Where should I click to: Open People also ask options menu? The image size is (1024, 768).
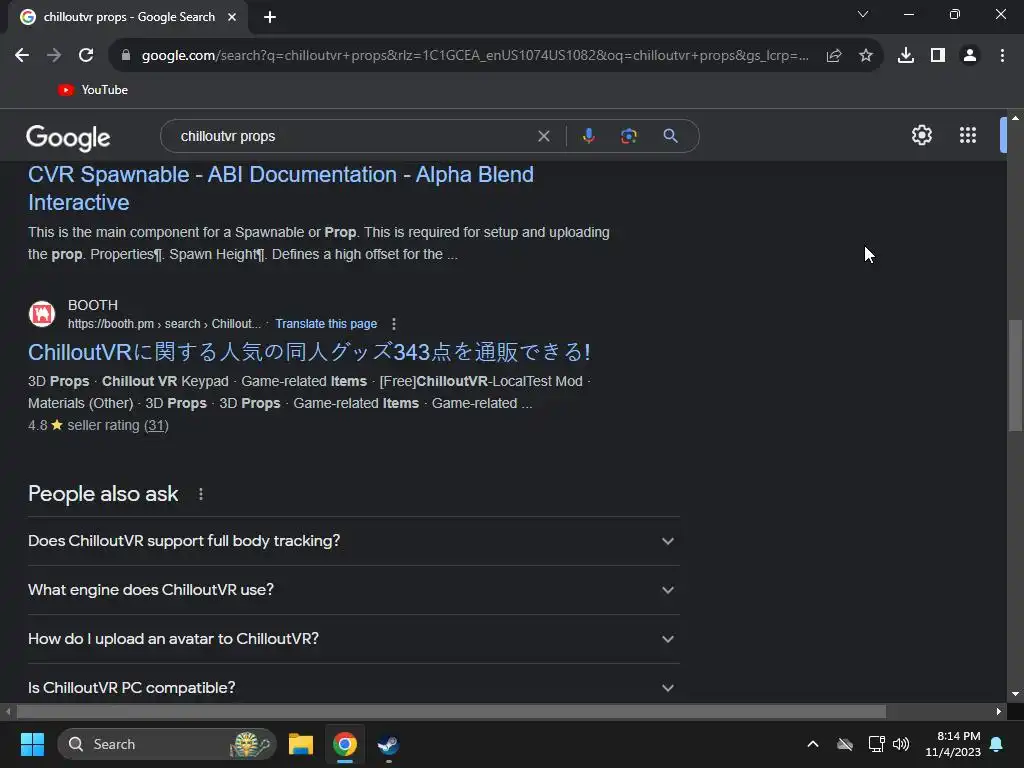200,494
